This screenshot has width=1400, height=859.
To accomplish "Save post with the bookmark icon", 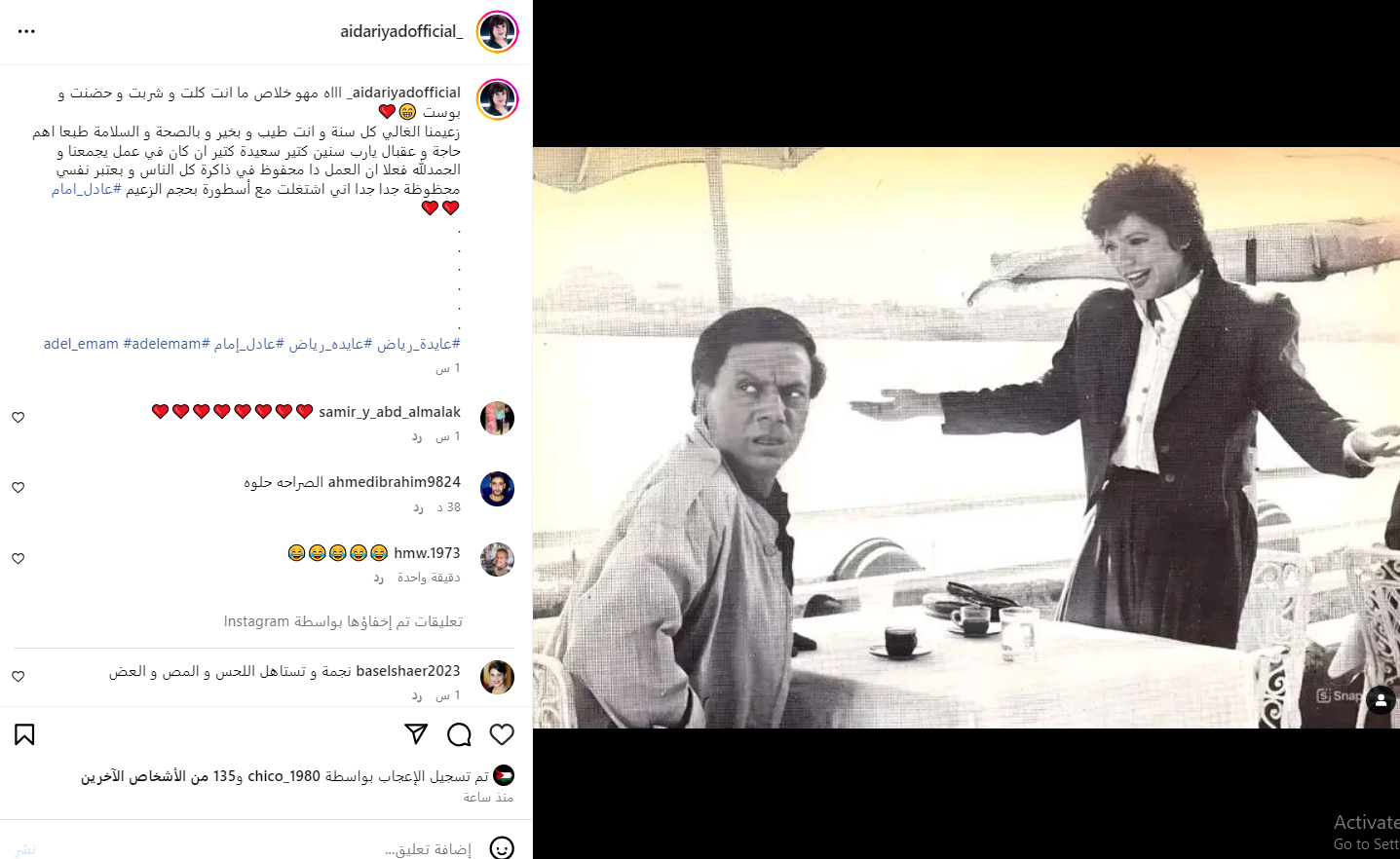I will (24, 734).
